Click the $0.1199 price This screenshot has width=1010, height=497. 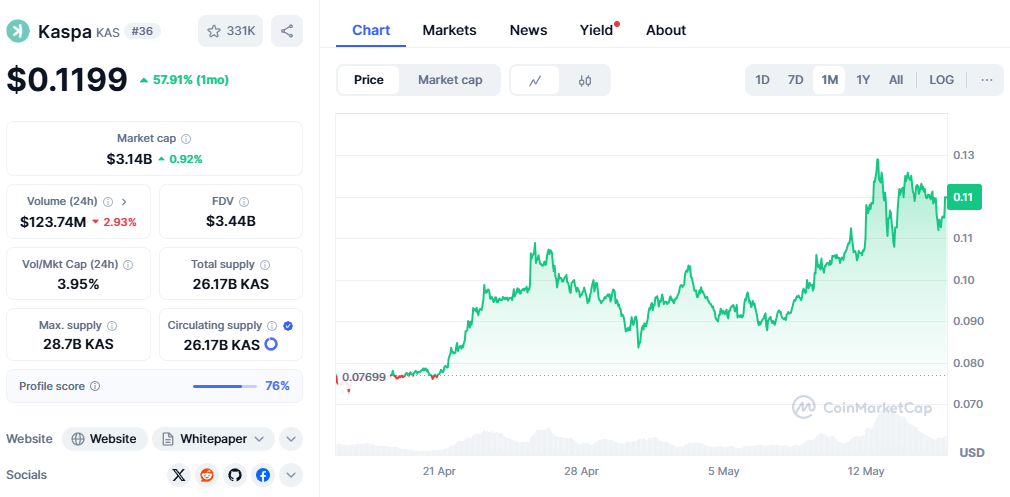(x=67, y=80)
